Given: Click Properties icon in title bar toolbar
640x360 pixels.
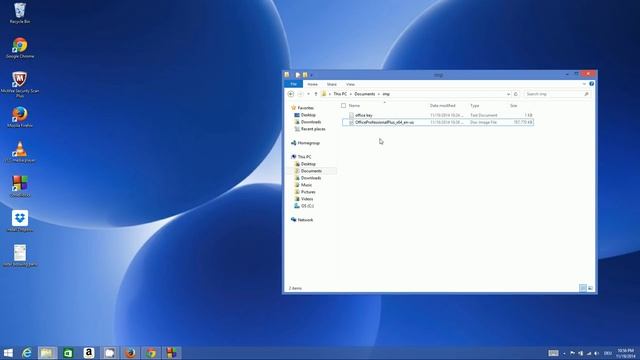Looking at the screenshot, I should pyautogui.click(x=298, y=75).
